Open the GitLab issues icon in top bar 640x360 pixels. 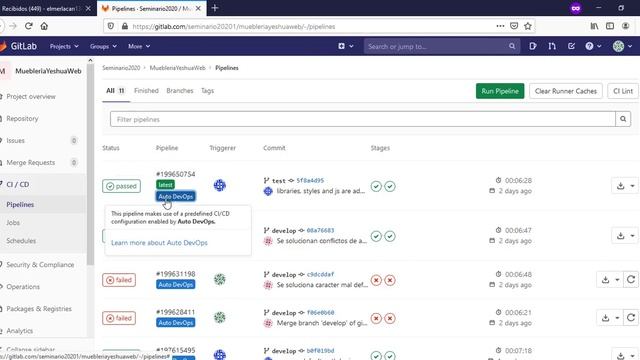coord(533,46)
